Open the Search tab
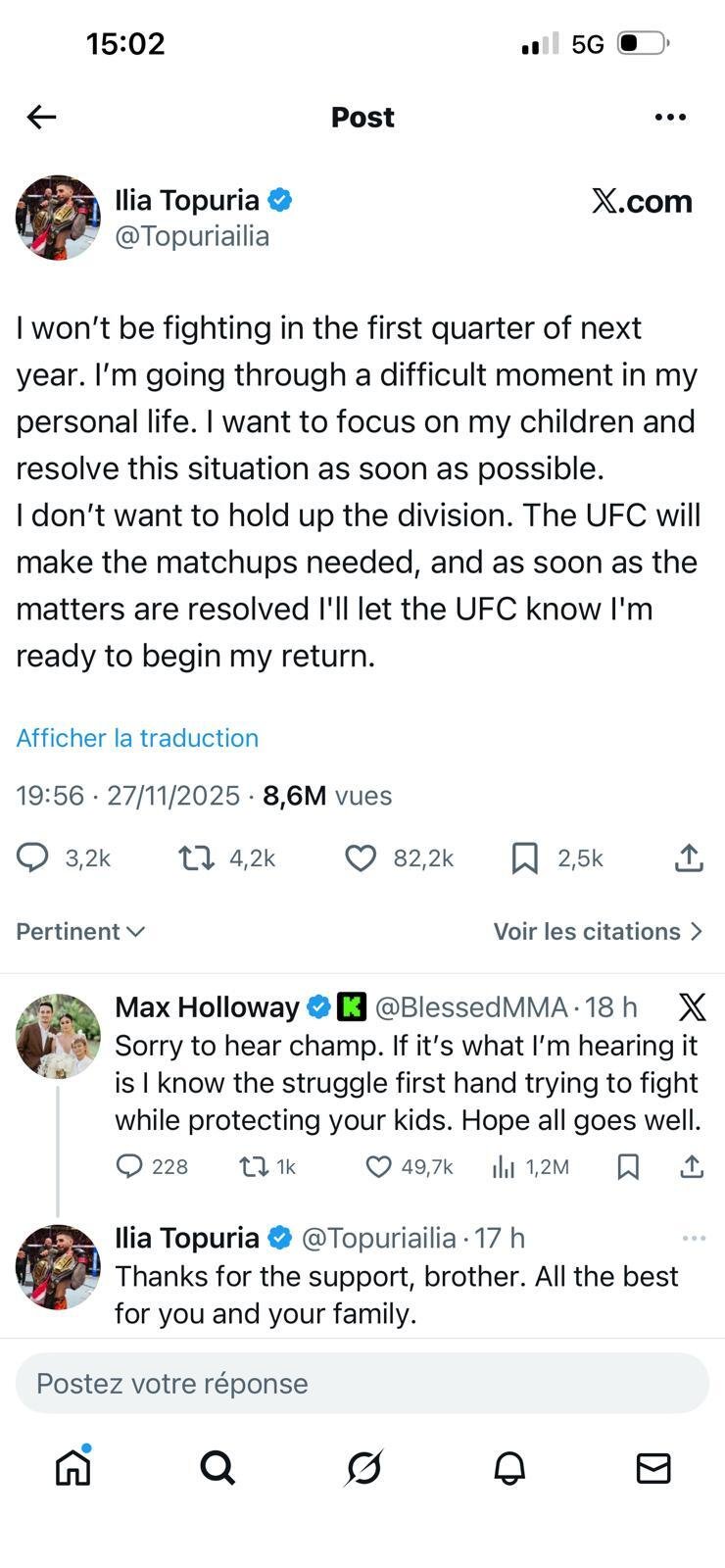The image size is (725, 1568). tap(217, 1467)
